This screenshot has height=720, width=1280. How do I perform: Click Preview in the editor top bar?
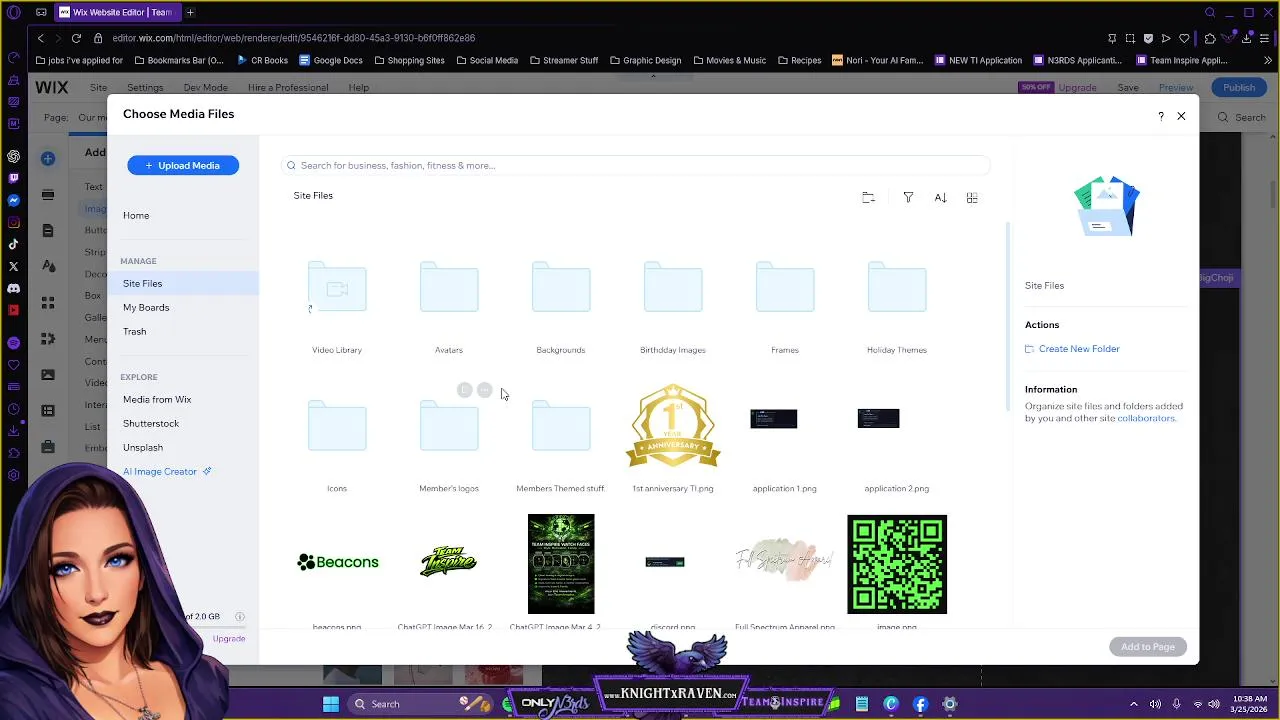pyautogui.click(x=1176, y=88)
